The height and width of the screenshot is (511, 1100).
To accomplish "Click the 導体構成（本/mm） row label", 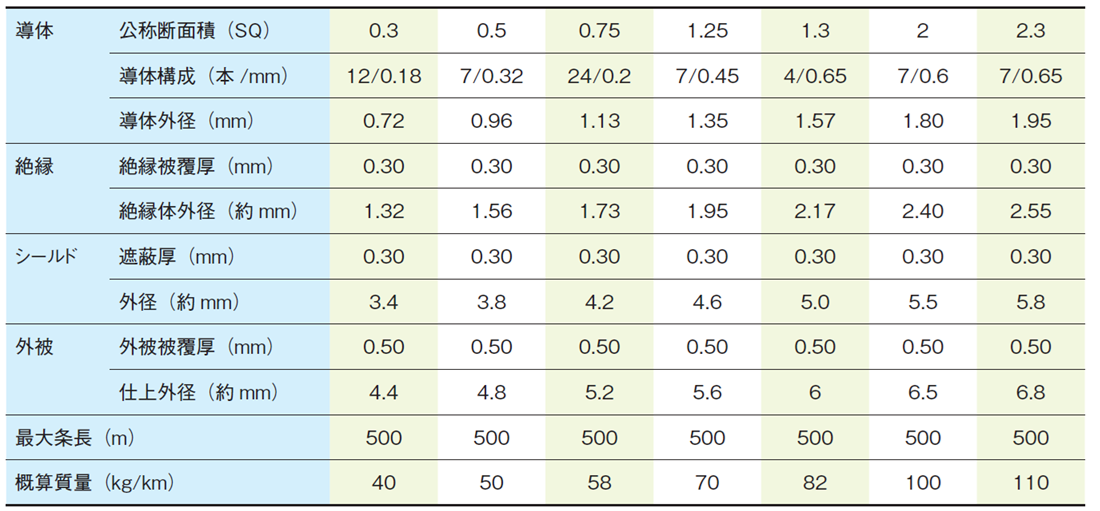I will pos(194,76).
